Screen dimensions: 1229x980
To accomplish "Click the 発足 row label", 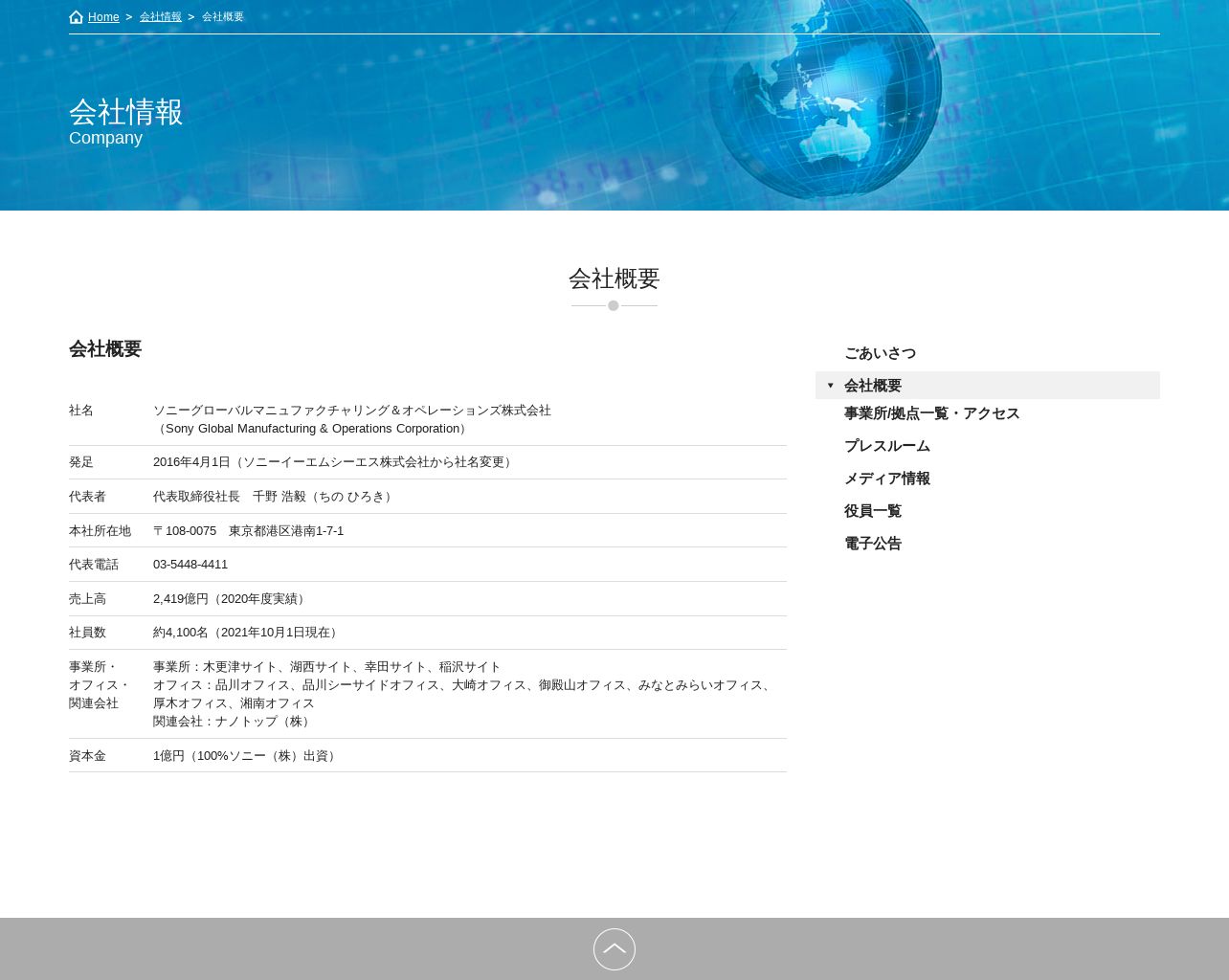I will [x=81, y=462].
